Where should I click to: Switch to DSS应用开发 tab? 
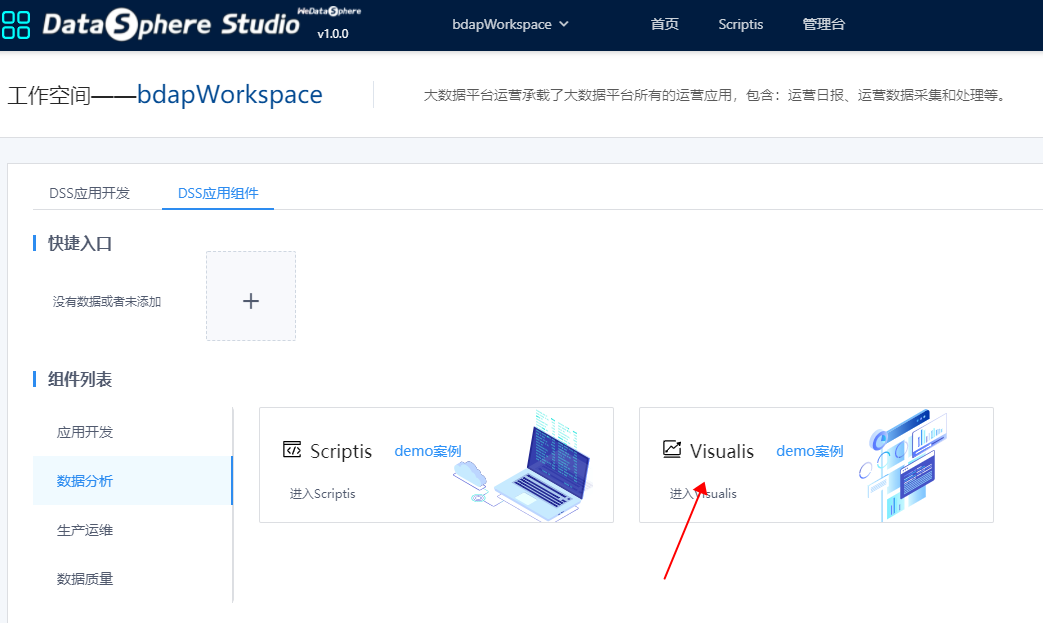pos(90,193)
